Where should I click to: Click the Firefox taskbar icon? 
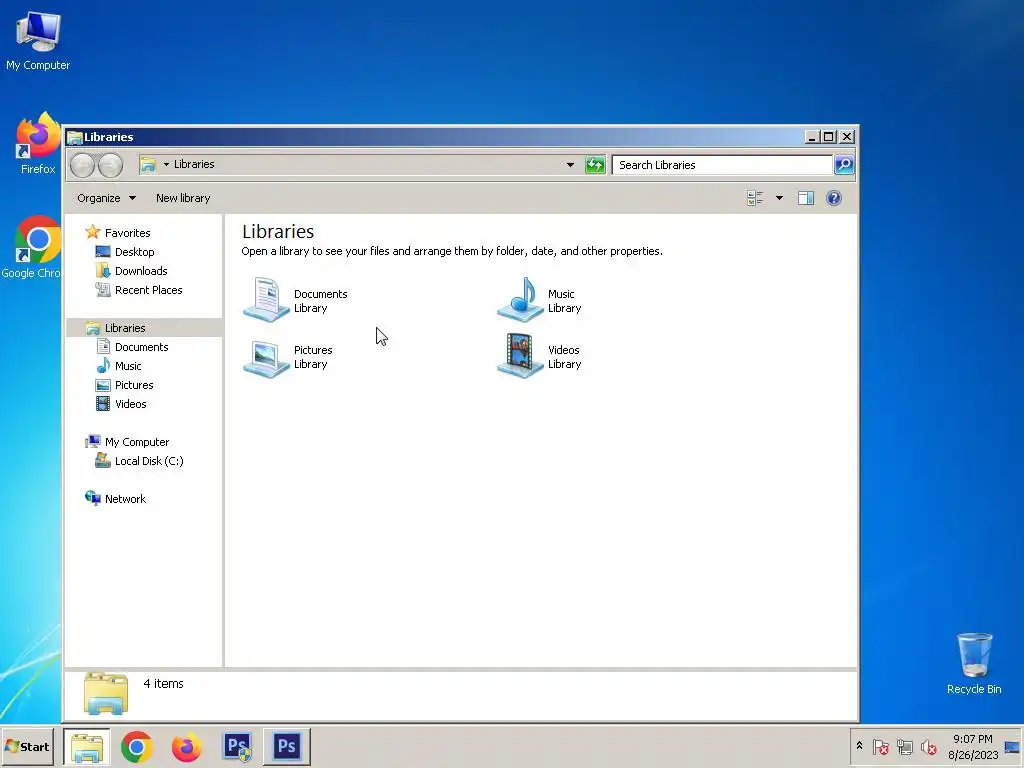click(187, 746)
